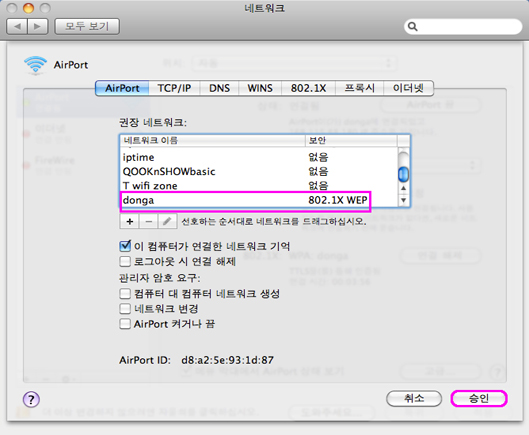The width and height of the screenshot is (529, 435).
Task: Click the 취소 cancel button
Action: coord(414,399)
